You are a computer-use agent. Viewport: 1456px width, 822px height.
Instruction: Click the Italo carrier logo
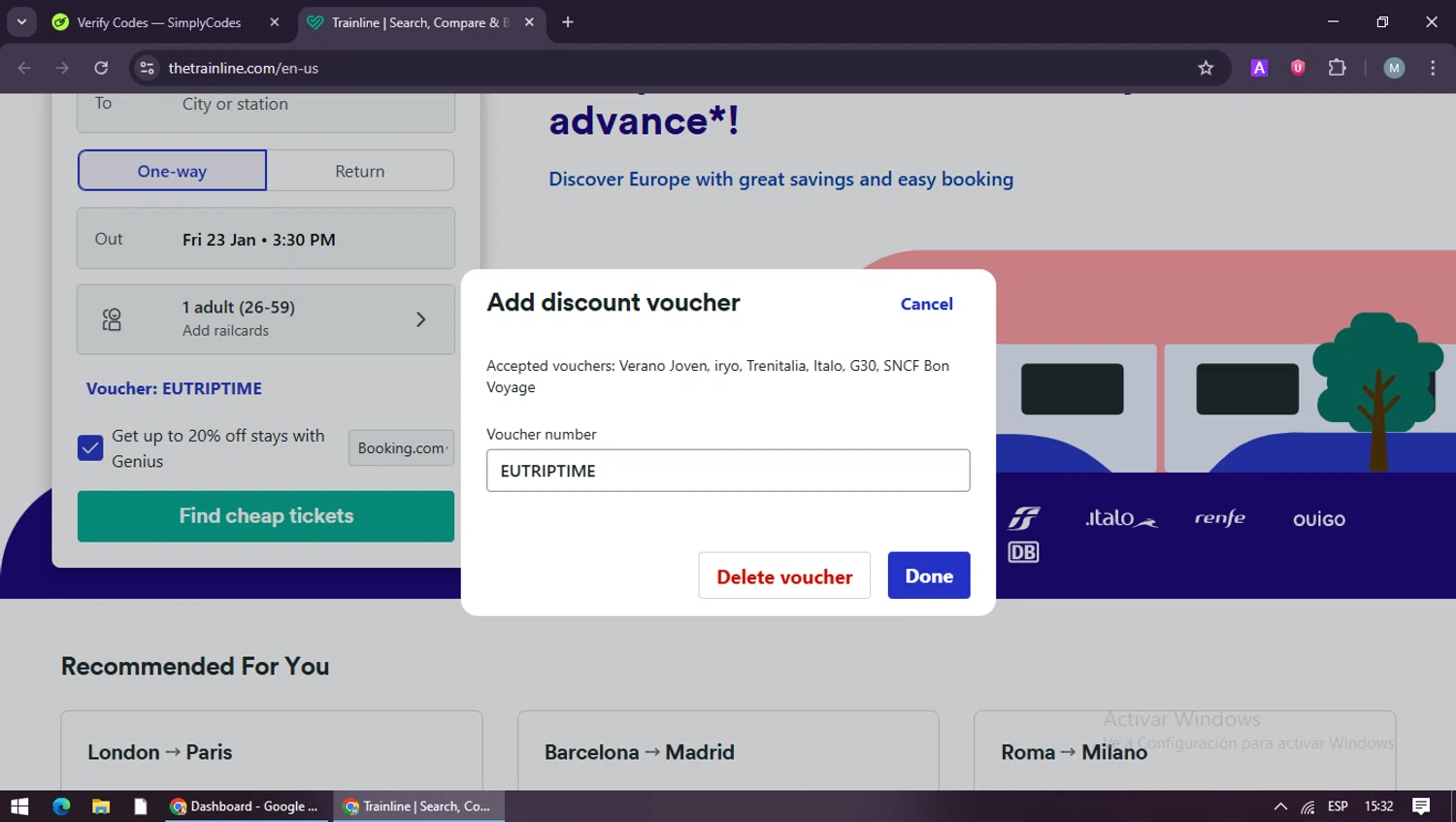(x=1121, y=518)
